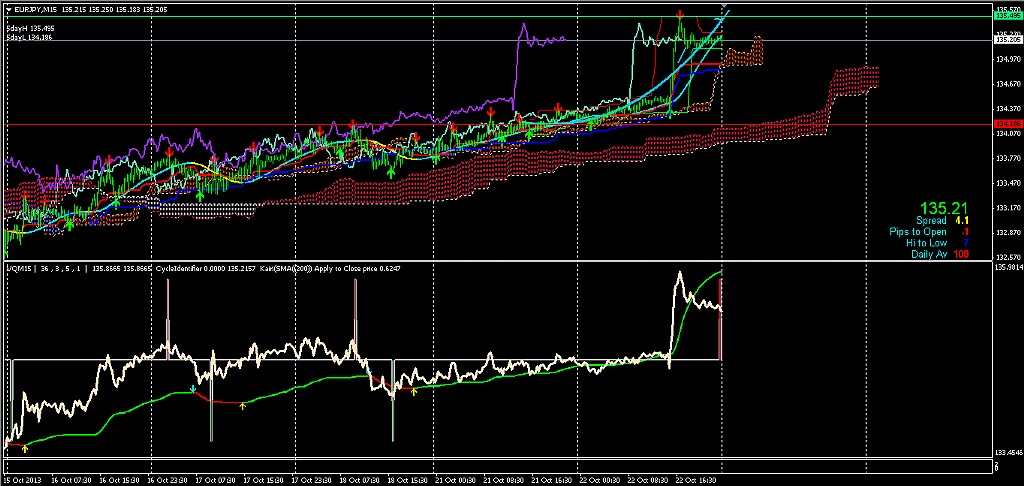The height and width of the screenshot is (486, 1024).
Task: Click the Kalei(SMA(200)) indicator label
Action: pyautogui.click(x=287, y=268)
